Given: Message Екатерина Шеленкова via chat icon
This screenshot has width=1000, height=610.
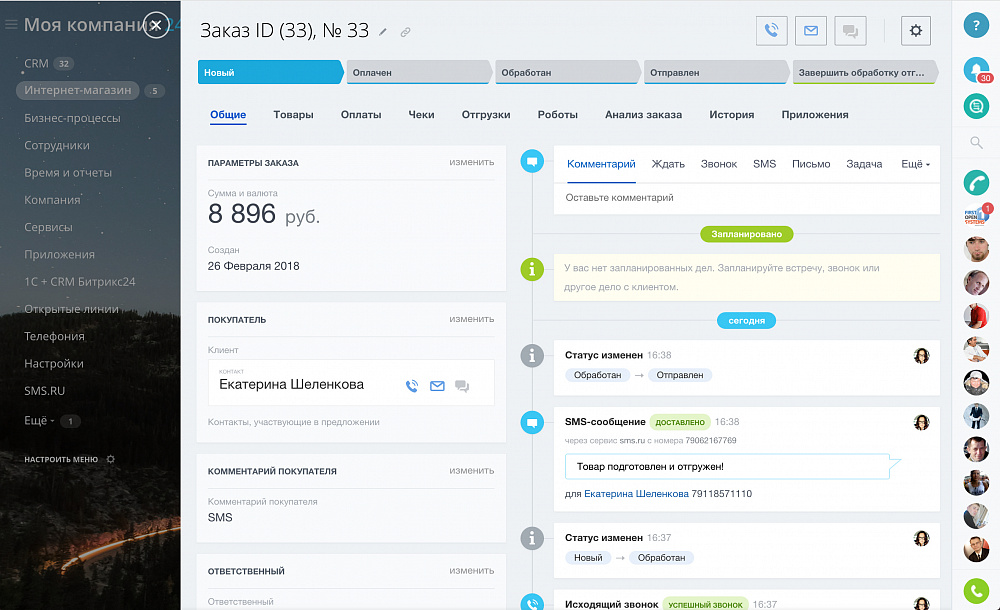Looking at the screenshot, I should coord(462,386).
